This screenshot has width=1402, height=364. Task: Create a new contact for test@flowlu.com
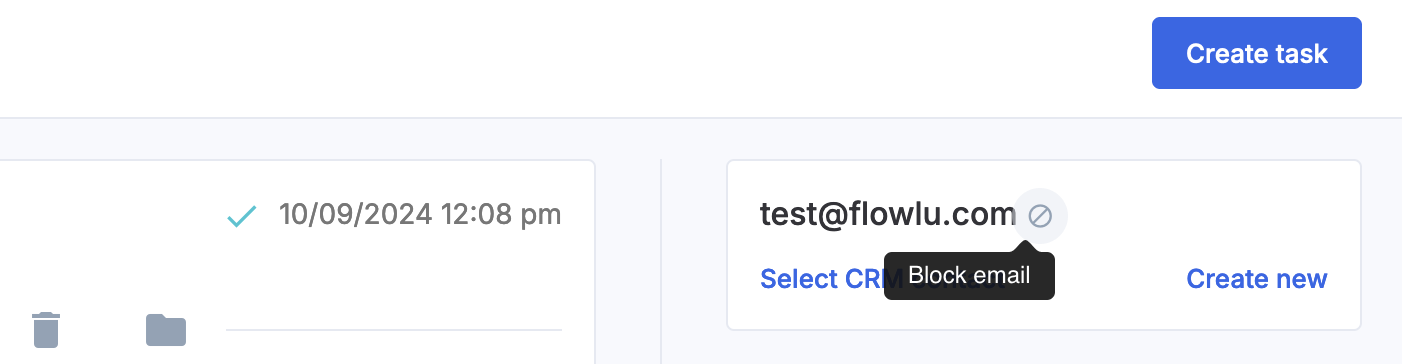1257,279
